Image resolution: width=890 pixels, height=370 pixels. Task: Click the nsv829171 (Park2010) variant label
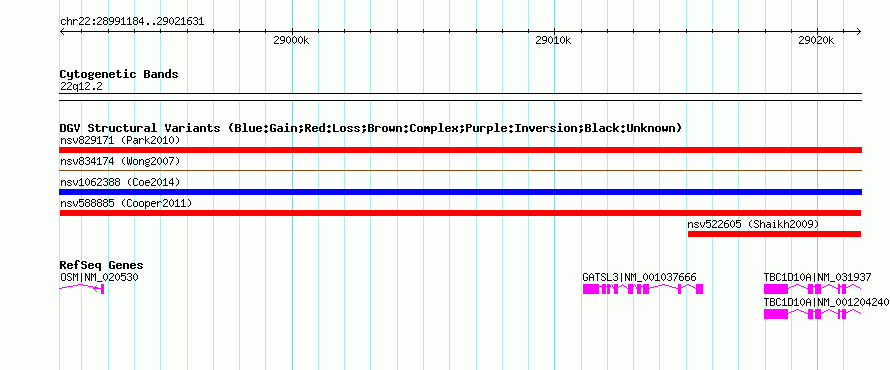point(120,140)
